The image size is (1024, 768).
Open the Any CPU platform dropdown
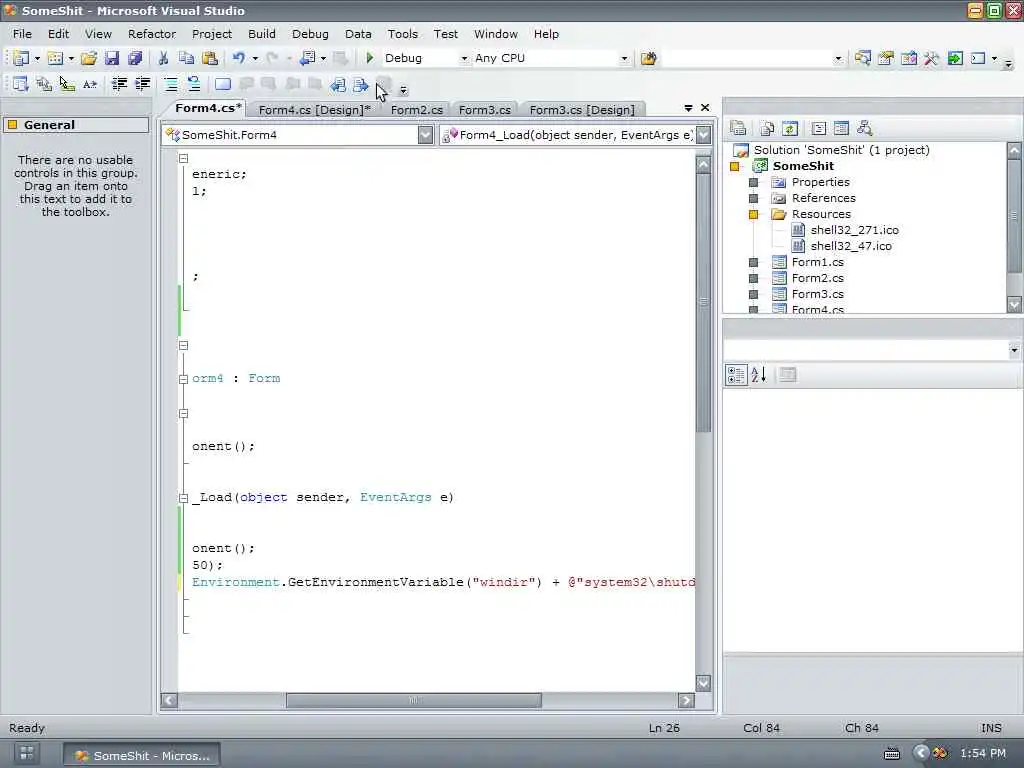[624, 58]
